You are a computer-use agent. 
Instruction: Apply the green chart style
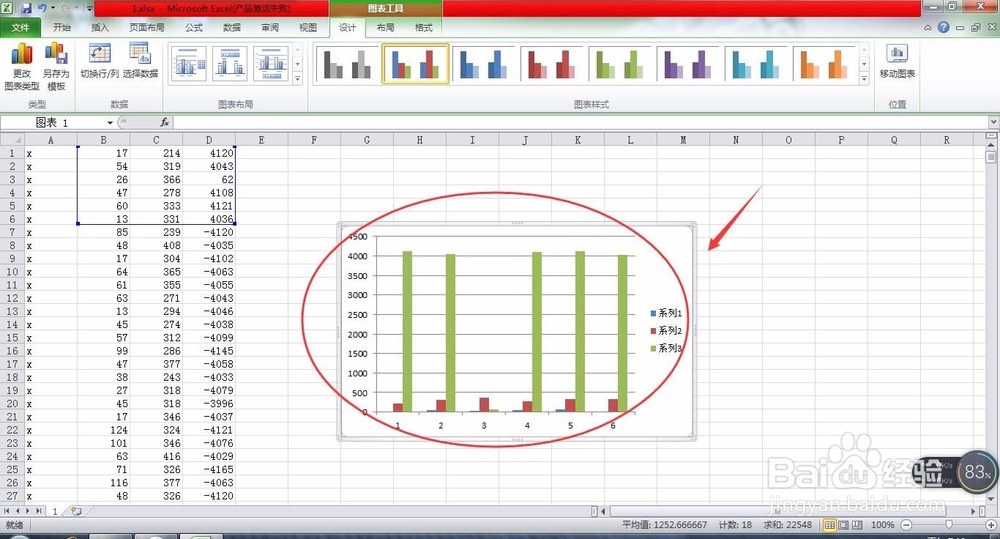(x=620, y=63)
